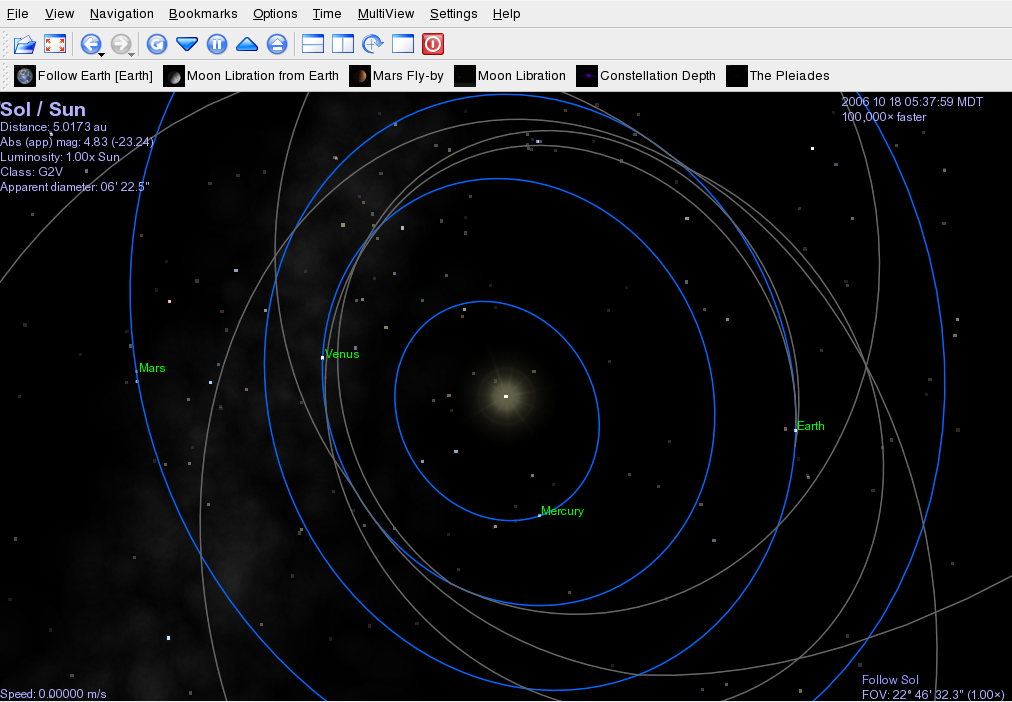Click the date 2006 10 18 05:37:59 MDT
Viewport: 1012px width, 702px height.
point(912,102)
